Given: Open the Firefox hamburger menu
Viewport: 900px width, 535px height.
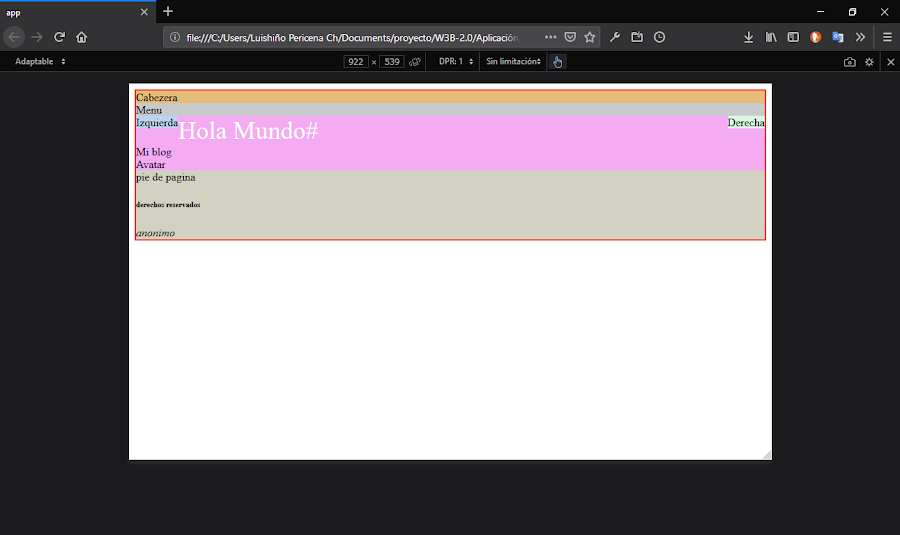Looking at the screenshot, I should tap(887, 37).
